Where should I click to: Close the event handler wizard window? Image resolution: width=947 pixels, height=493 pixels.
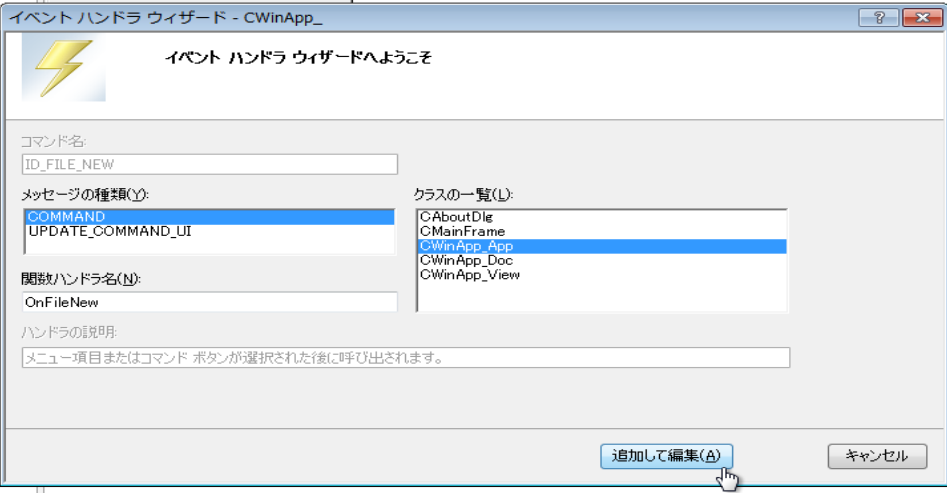click(x=922, y=18)
